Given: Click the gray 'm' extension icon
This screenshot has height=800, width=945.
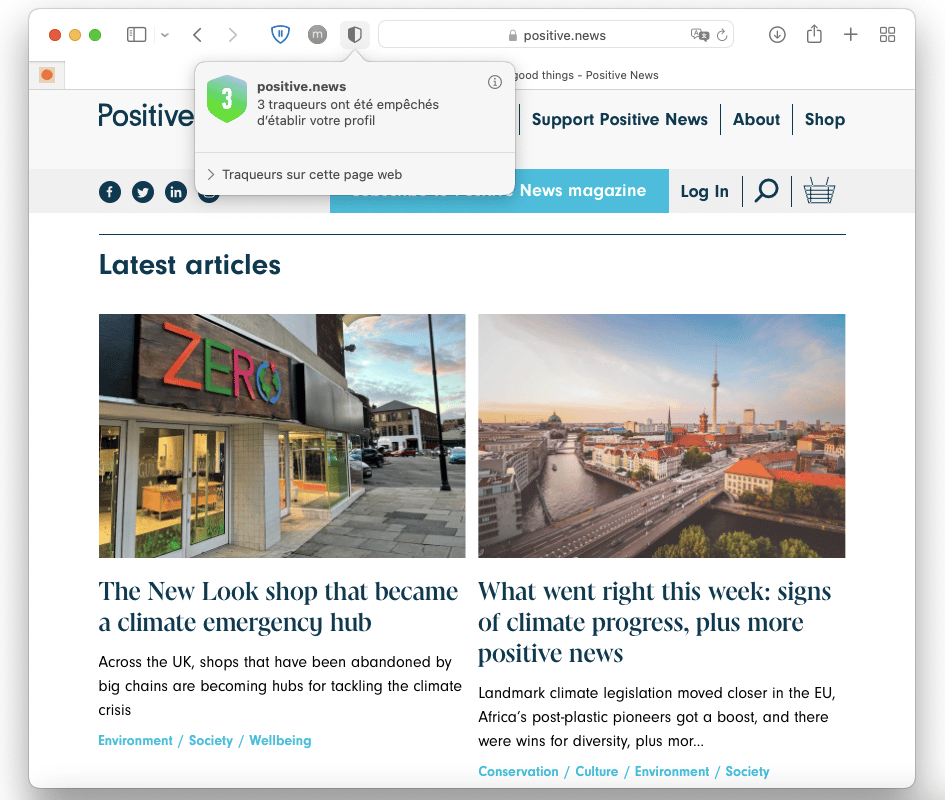Looking at the screenshot, I should [317, 34].
